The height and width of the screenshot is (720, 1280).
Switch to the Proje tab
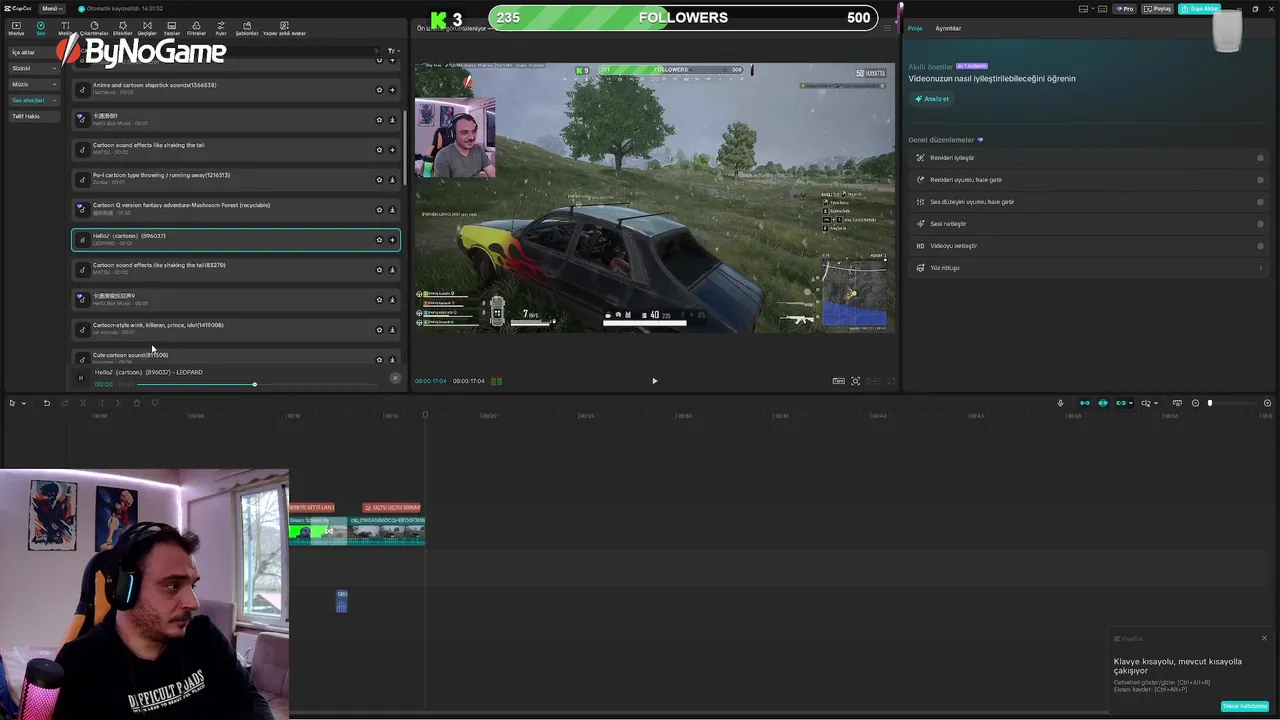coord(915,28)
